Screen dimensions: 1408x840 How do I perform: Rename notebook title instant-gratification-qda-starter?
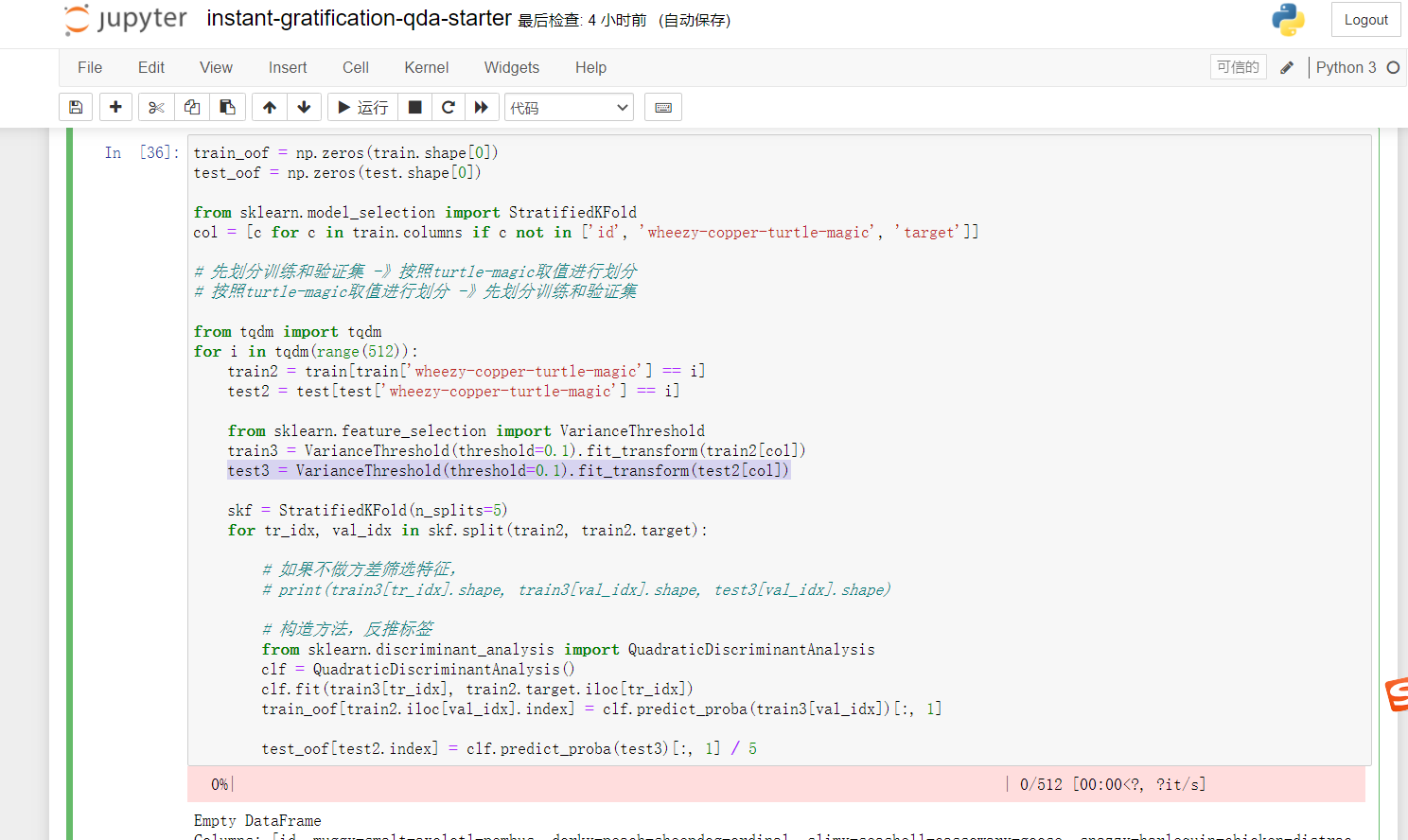359,18
